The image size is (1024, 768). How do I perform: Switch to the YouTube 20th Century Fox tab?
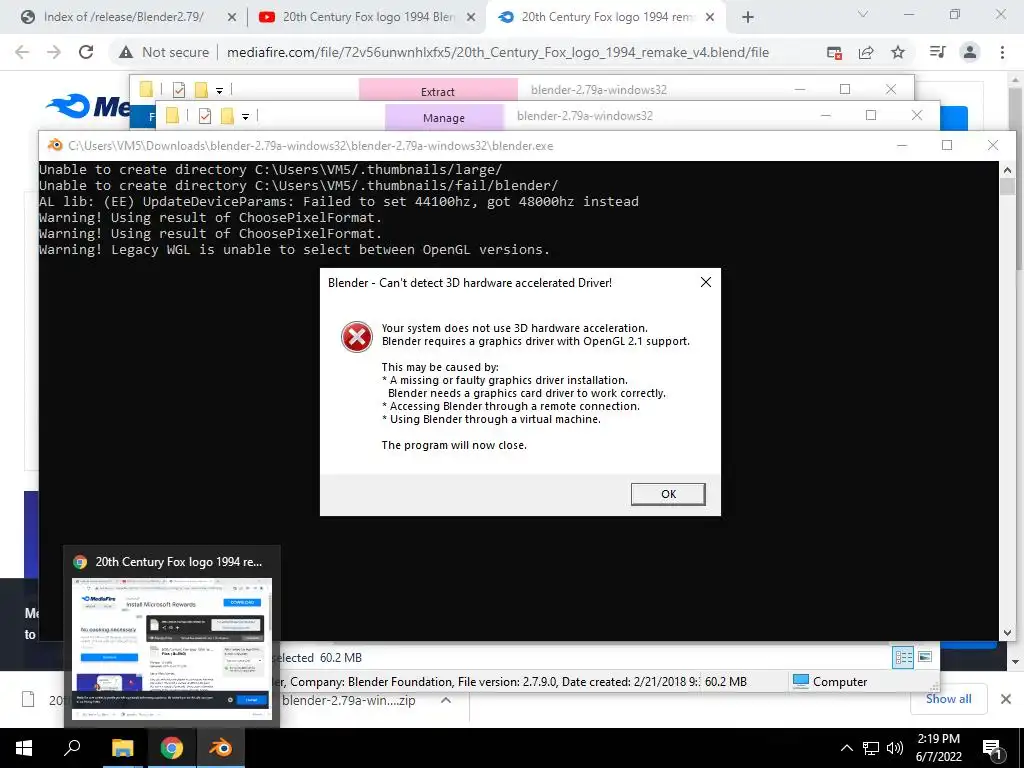(369, 17)
